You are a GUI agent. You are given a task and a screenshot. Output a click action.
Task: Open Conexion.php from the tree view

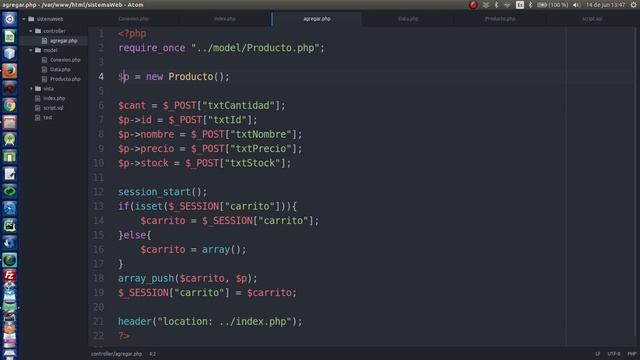(x=65, y=60)
